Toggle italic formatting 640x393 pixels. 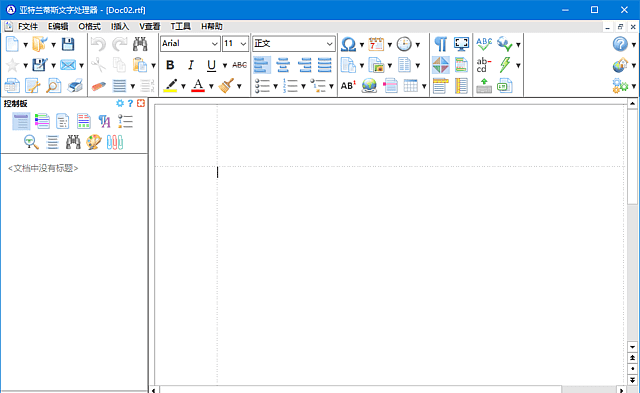[x=190, y=65]
